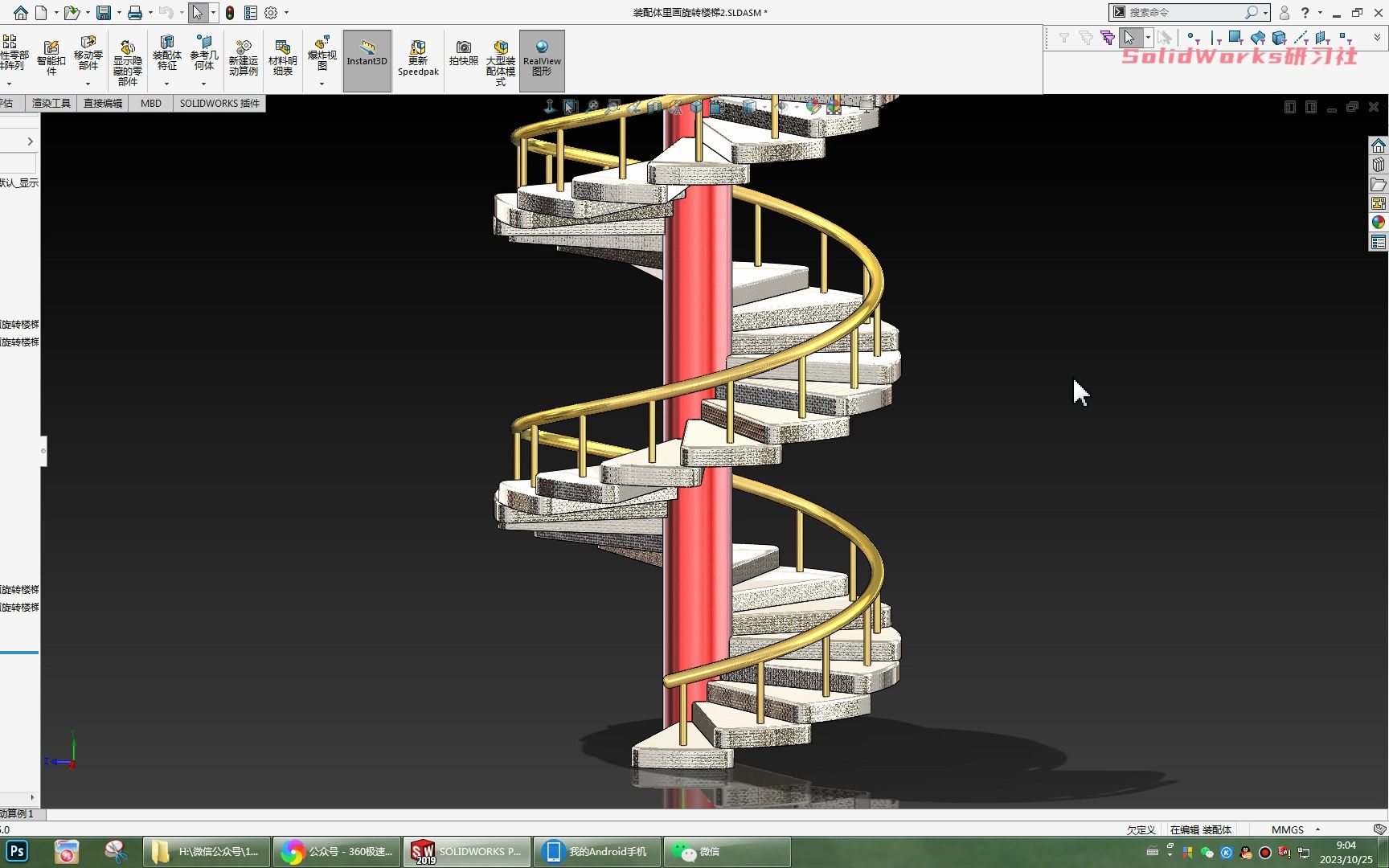Open 材料明细表 bill of materials
The image size is (1389, 868).
283,58
